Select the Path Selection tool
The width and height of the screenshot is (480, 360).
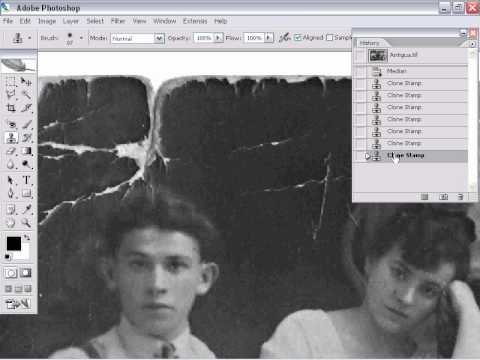[11, 180]
